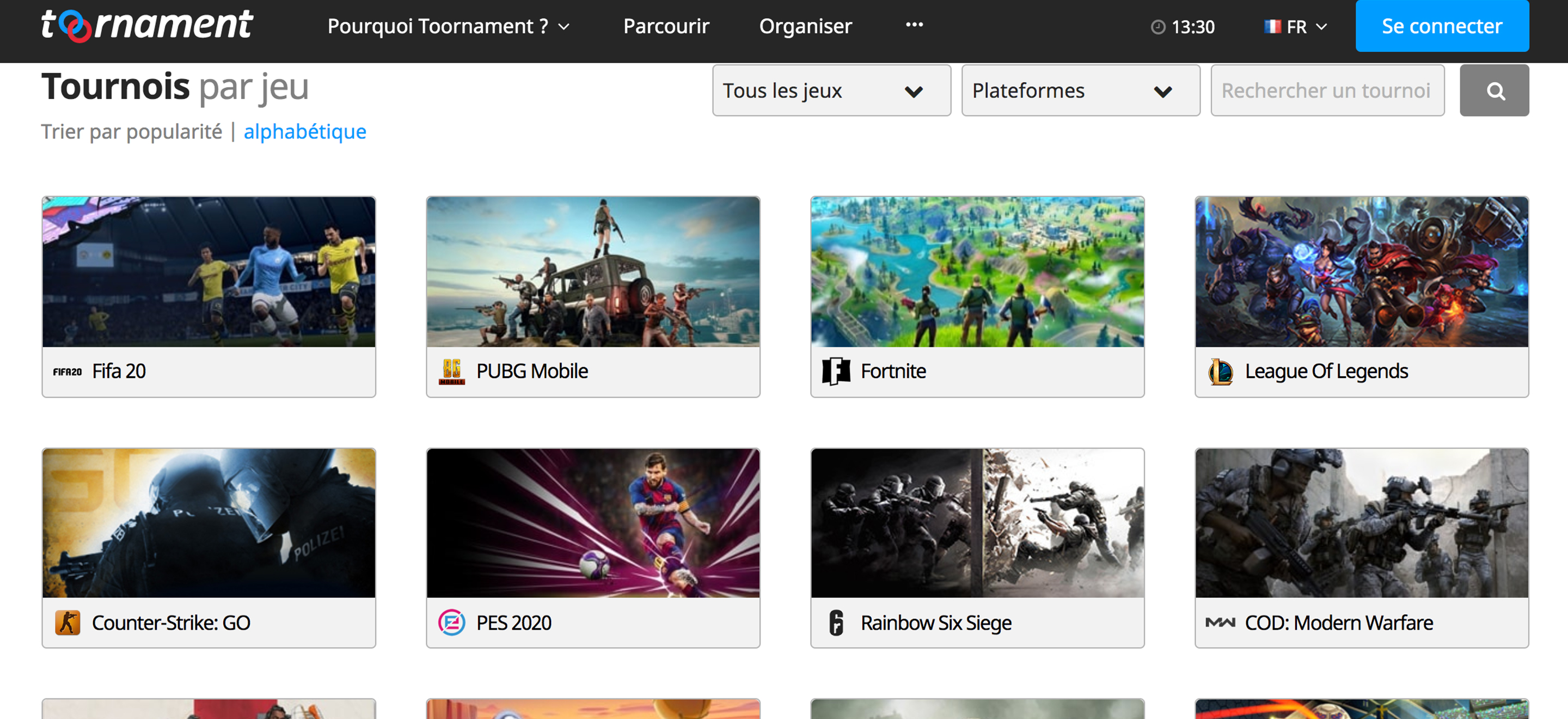The width and height of the screenshot is (1568, 719).
Task: Click the FIFA20 logo icon
Action: [x=68, y=371]
